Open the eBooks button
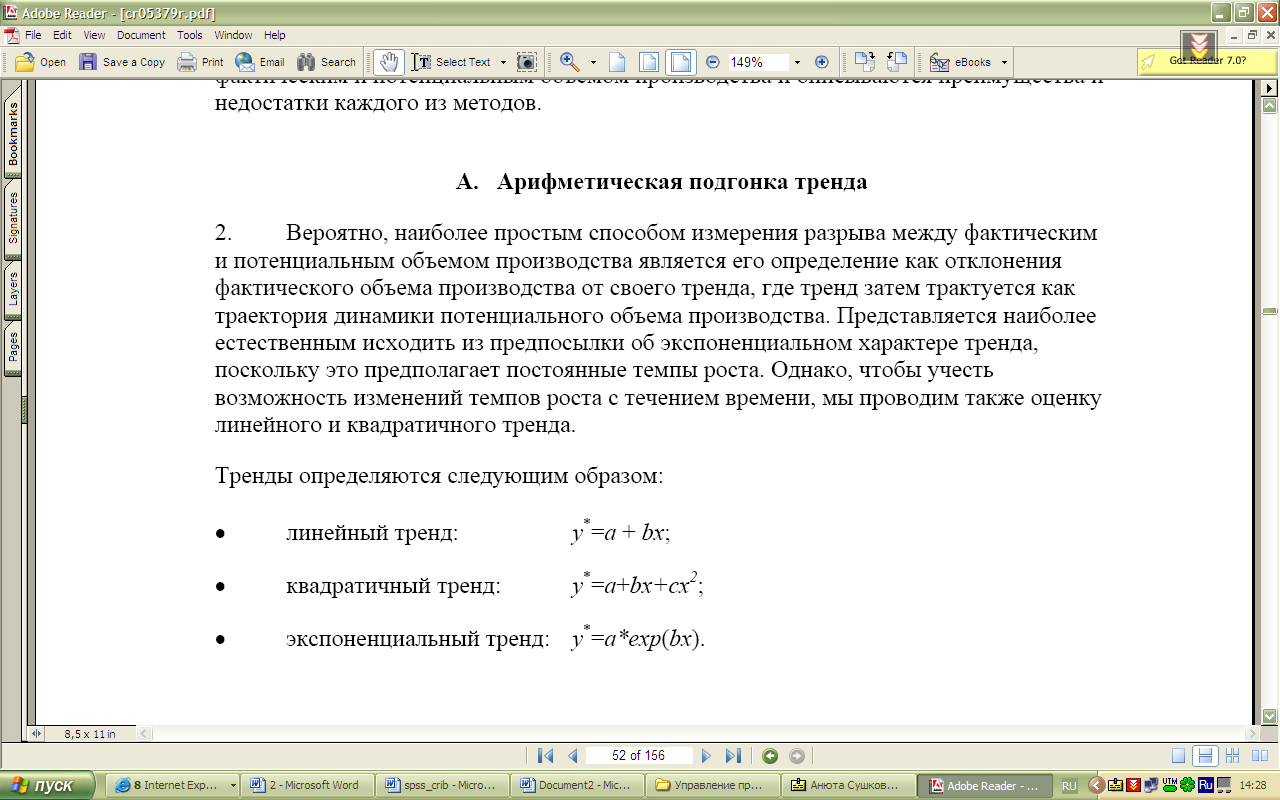Screen dimensions: 1280x800 tap(960, 62)
